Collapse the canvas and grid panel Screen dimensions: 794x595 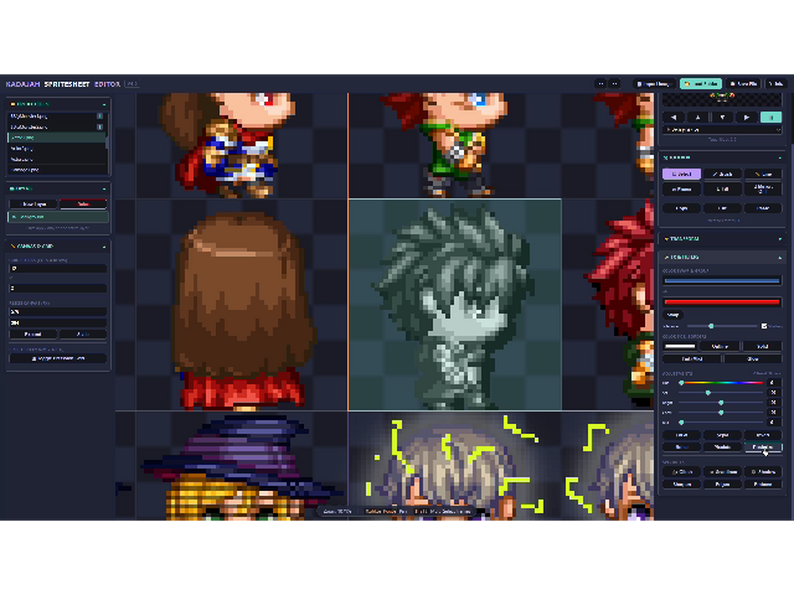pos(58,246)
